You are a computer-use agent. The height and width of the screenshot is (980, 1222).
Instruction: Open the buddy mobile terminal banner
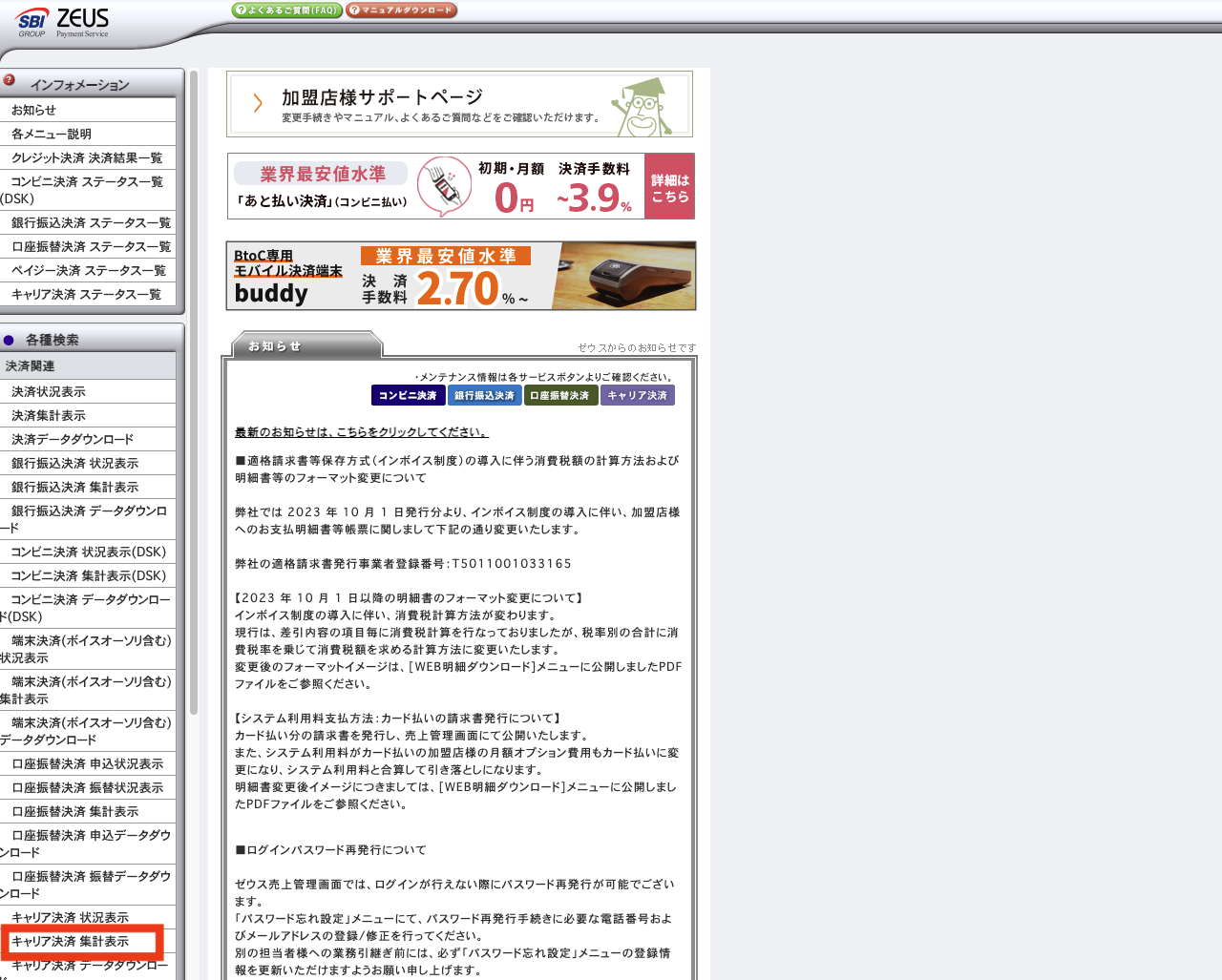[461, 276]
